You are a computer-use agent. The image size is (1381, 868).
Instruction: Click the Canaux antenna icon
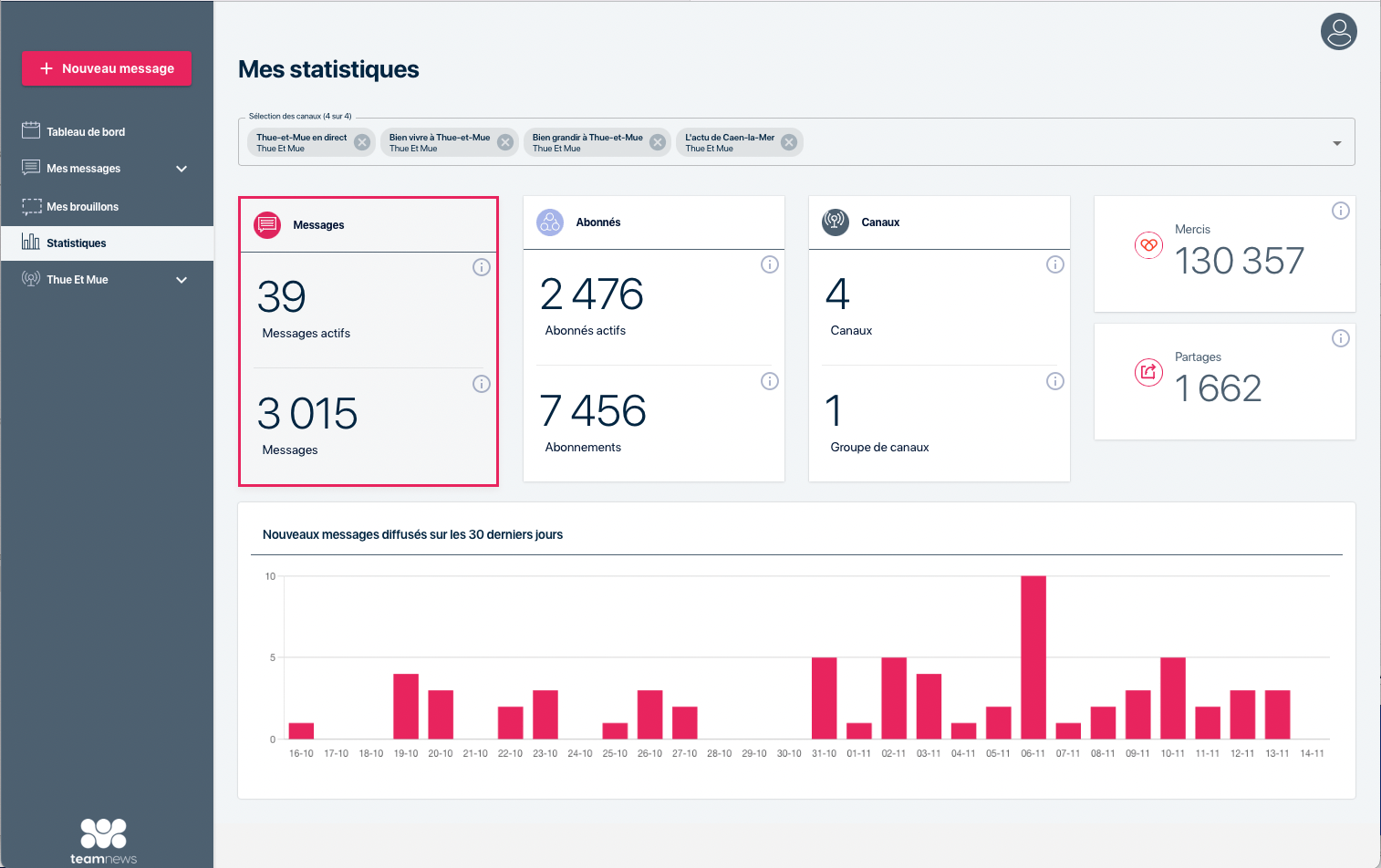836,222
